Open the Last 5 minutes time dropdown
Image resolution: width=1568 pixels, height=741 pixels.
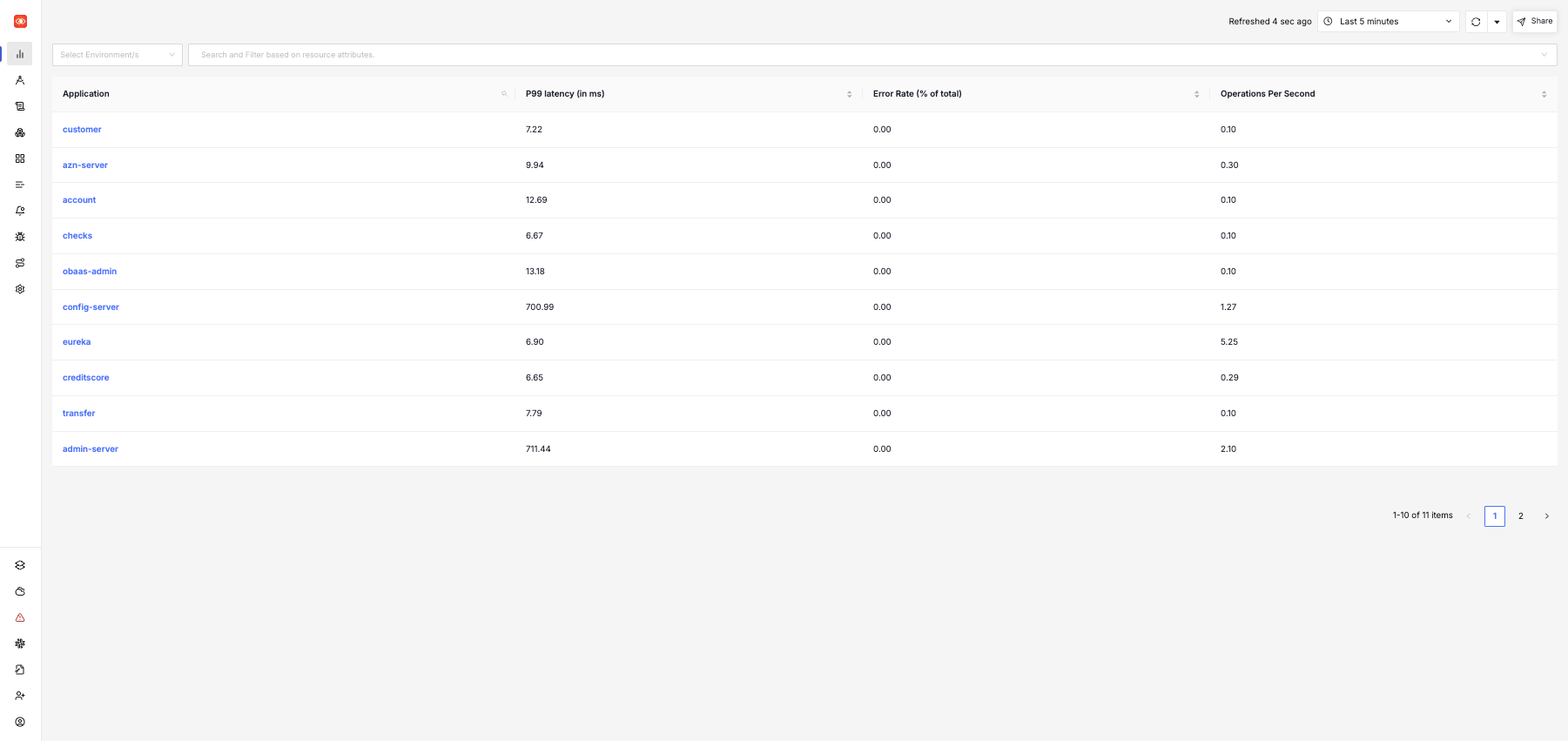point(1388,22)
